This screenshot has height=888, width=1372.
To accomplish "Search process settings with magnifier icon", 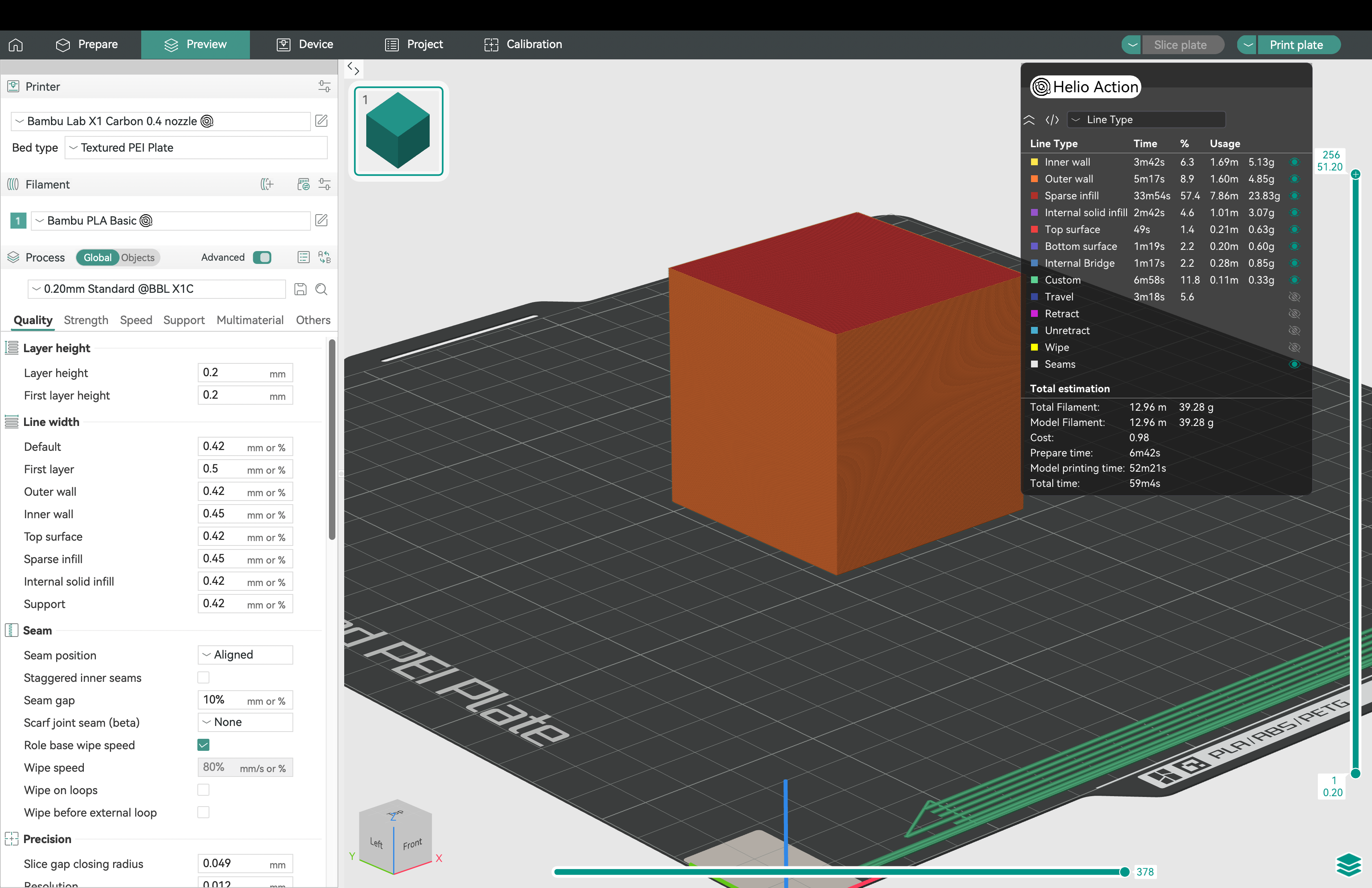I will click(322, 289).
